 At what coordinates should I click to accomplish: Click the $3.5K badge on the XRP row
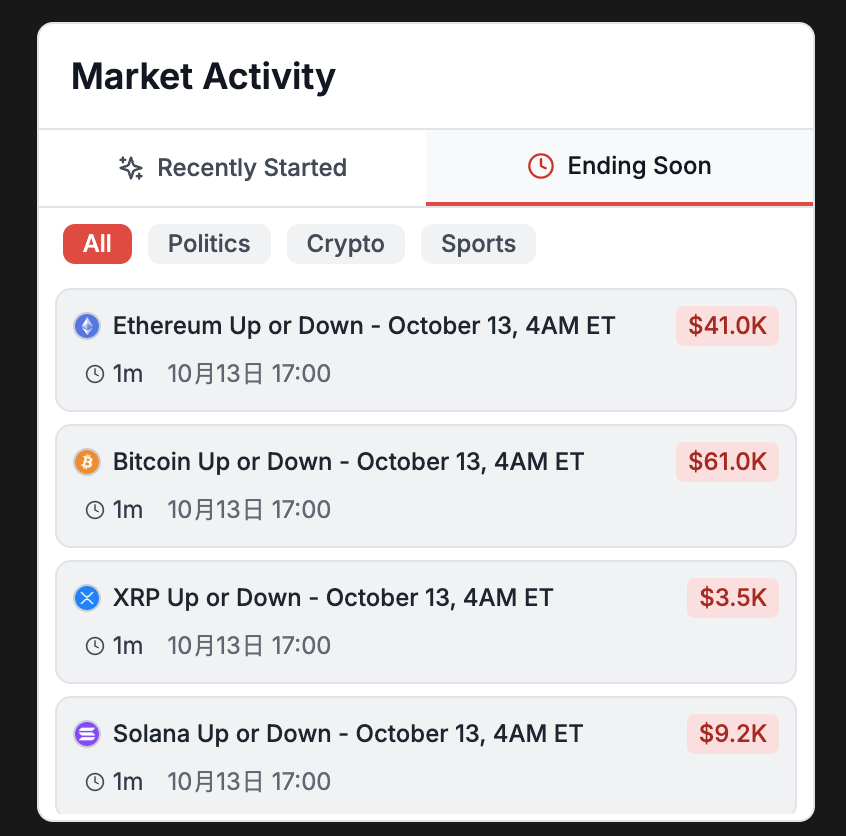[x=733, y=597]
